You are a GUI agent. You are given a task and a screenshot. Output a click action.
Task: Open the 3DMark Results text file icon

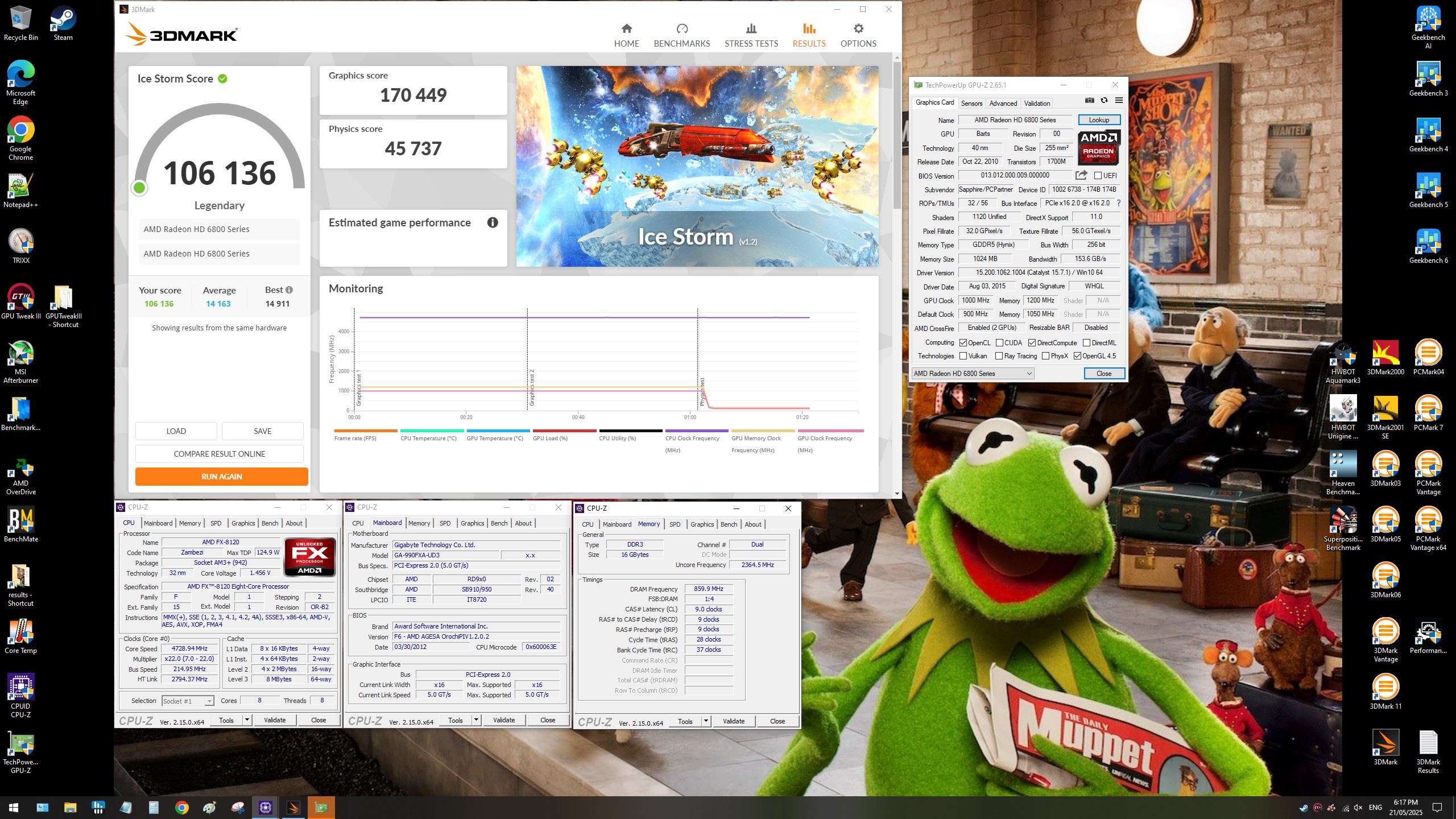click(1428, 752)
